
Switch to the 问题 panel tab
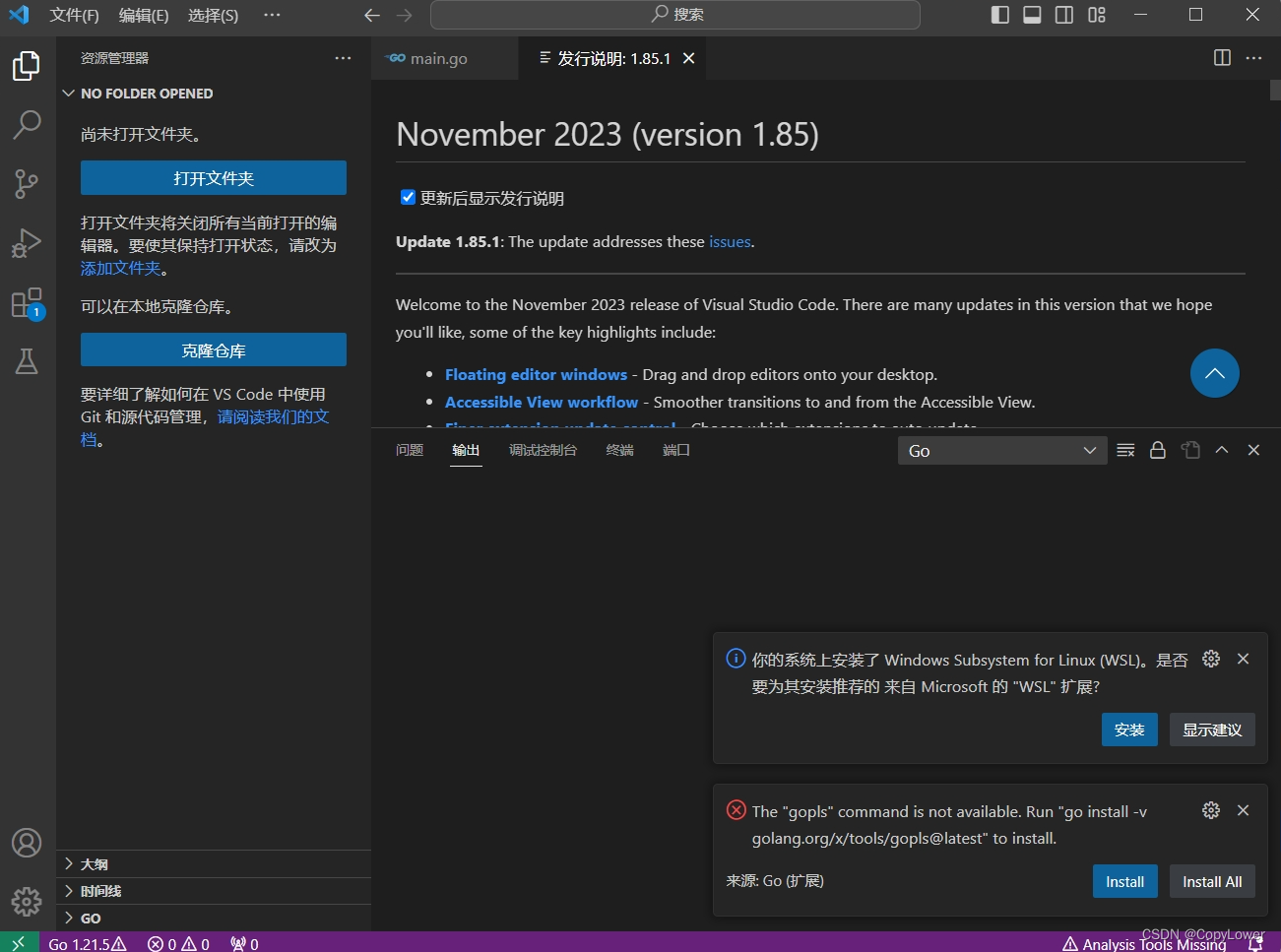(x=409, y=450)
